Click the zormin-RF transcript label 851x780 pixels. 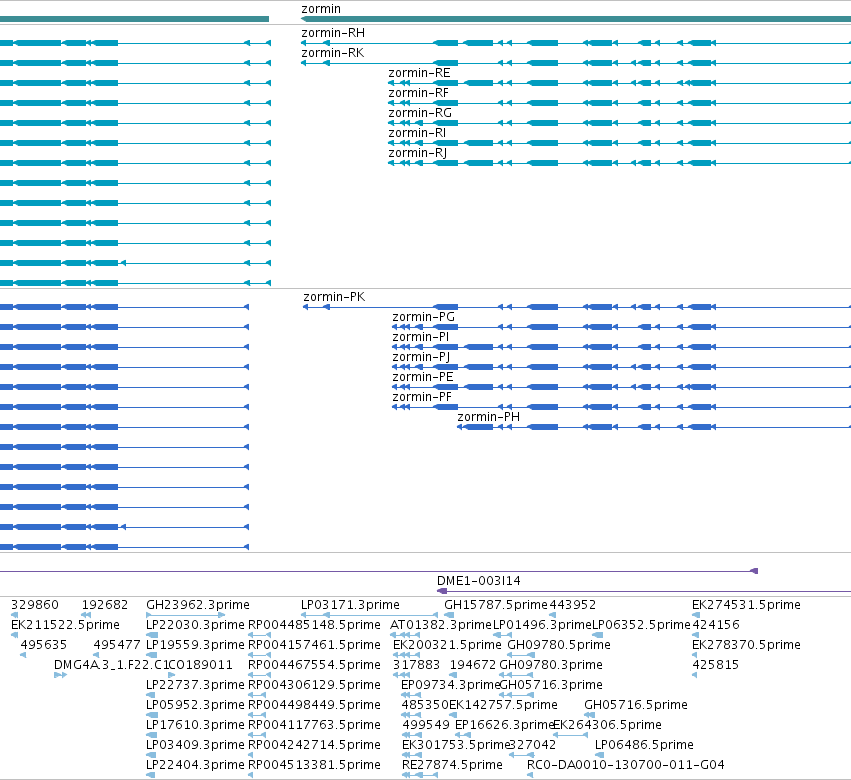[x=418, y=93]
